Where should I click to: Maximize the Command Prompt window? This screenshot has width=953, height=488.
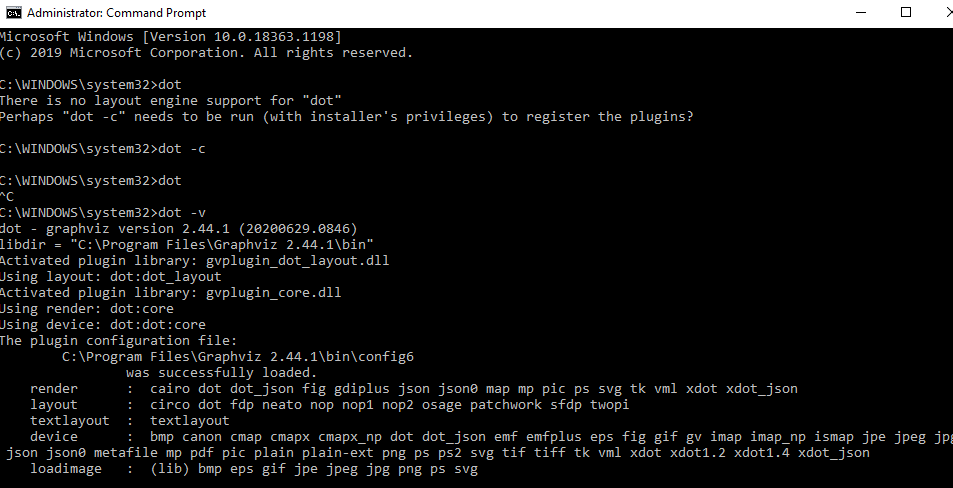pos(906,12)
